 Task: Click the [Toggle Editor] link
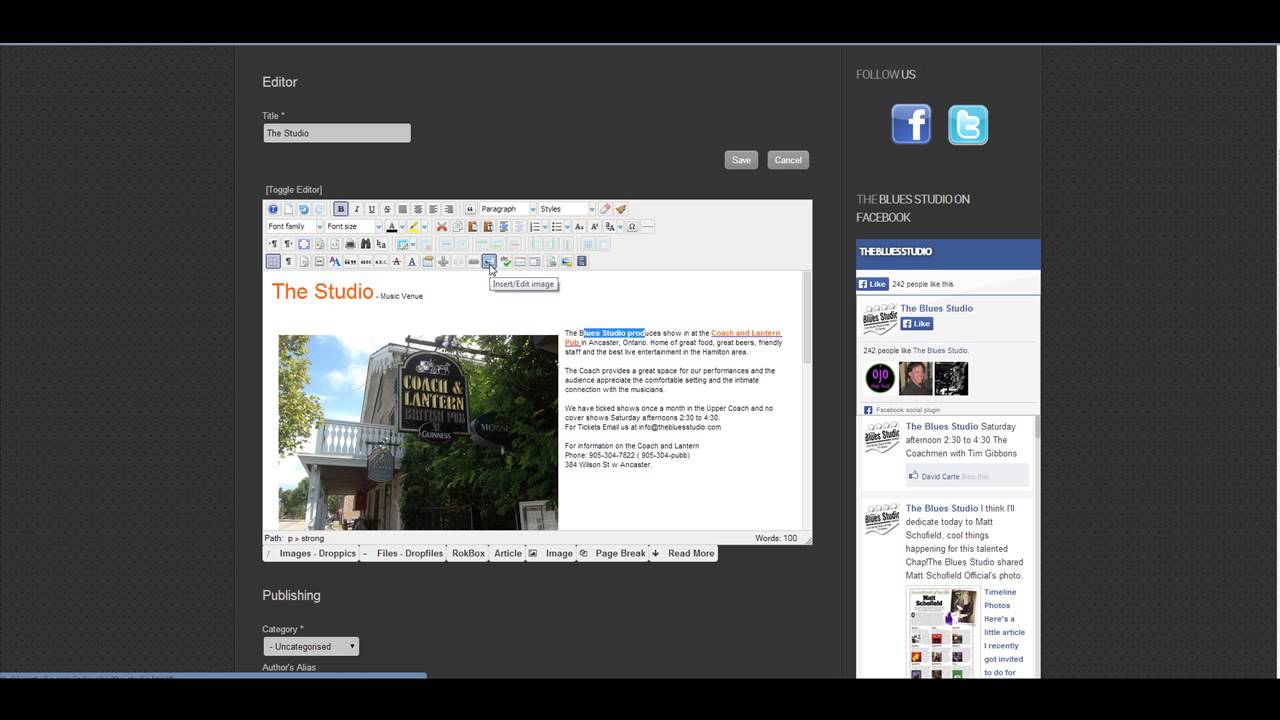pyautogui.click(x=294, y=190)
